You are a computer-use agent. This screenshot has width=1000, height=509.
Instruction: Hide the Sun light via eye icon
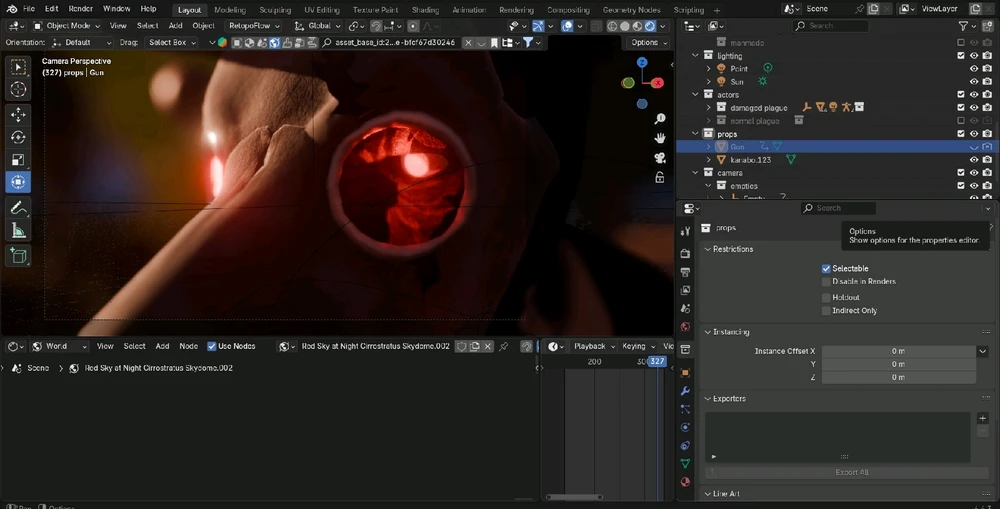click(x=974, y=82)
